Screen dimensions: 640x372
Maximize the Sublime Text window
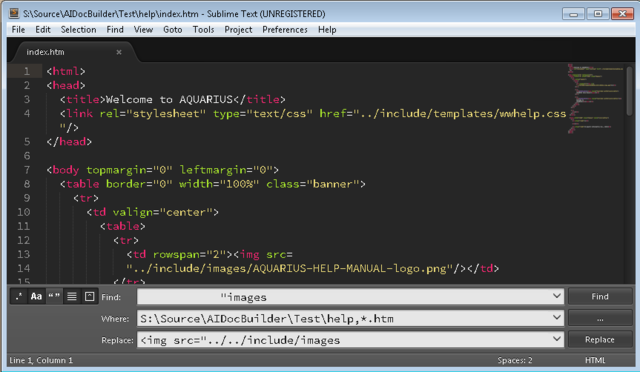598,14
